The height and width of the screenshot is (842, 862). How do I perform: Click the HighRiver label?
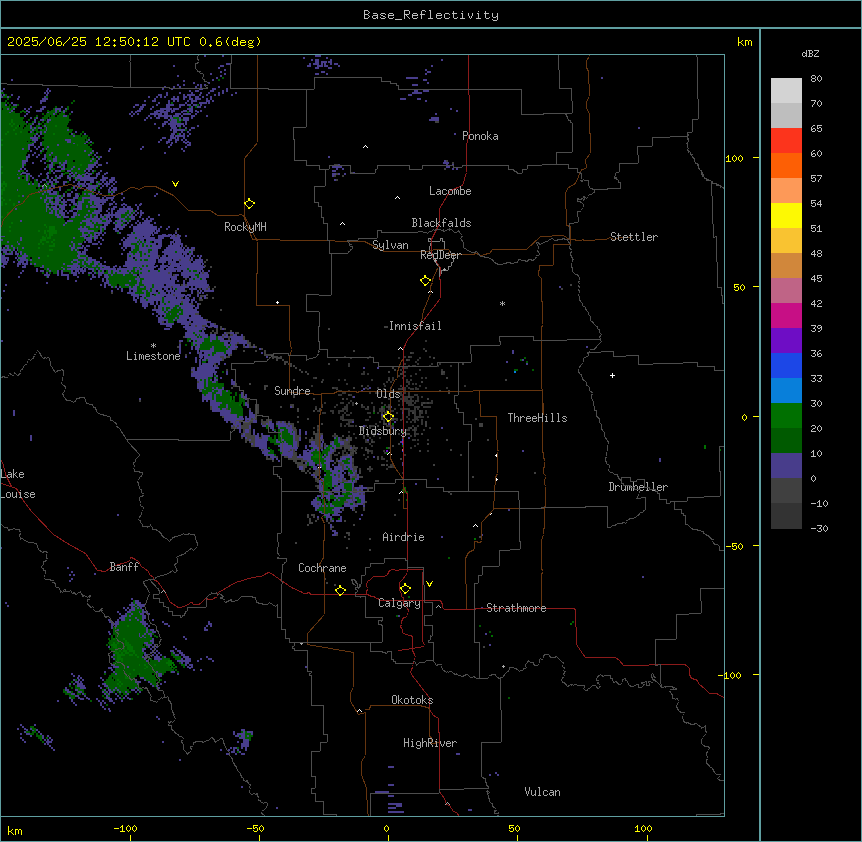(x=430, y=743)
